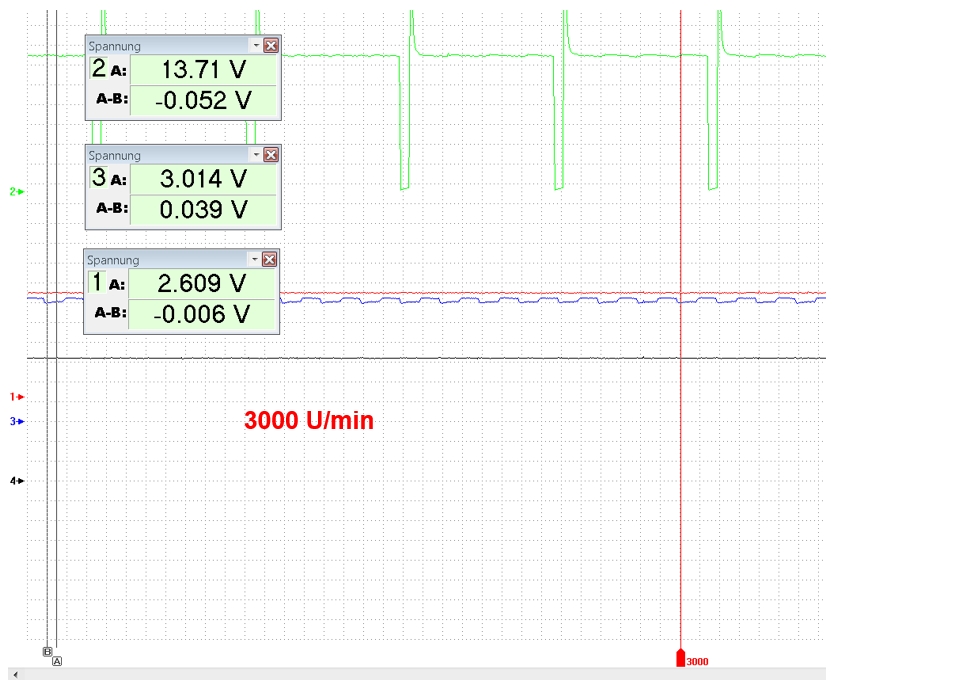971x680 pixels.
Task: Click channel number 3 box in Spannung panel
Action: [x=98, y=178]
